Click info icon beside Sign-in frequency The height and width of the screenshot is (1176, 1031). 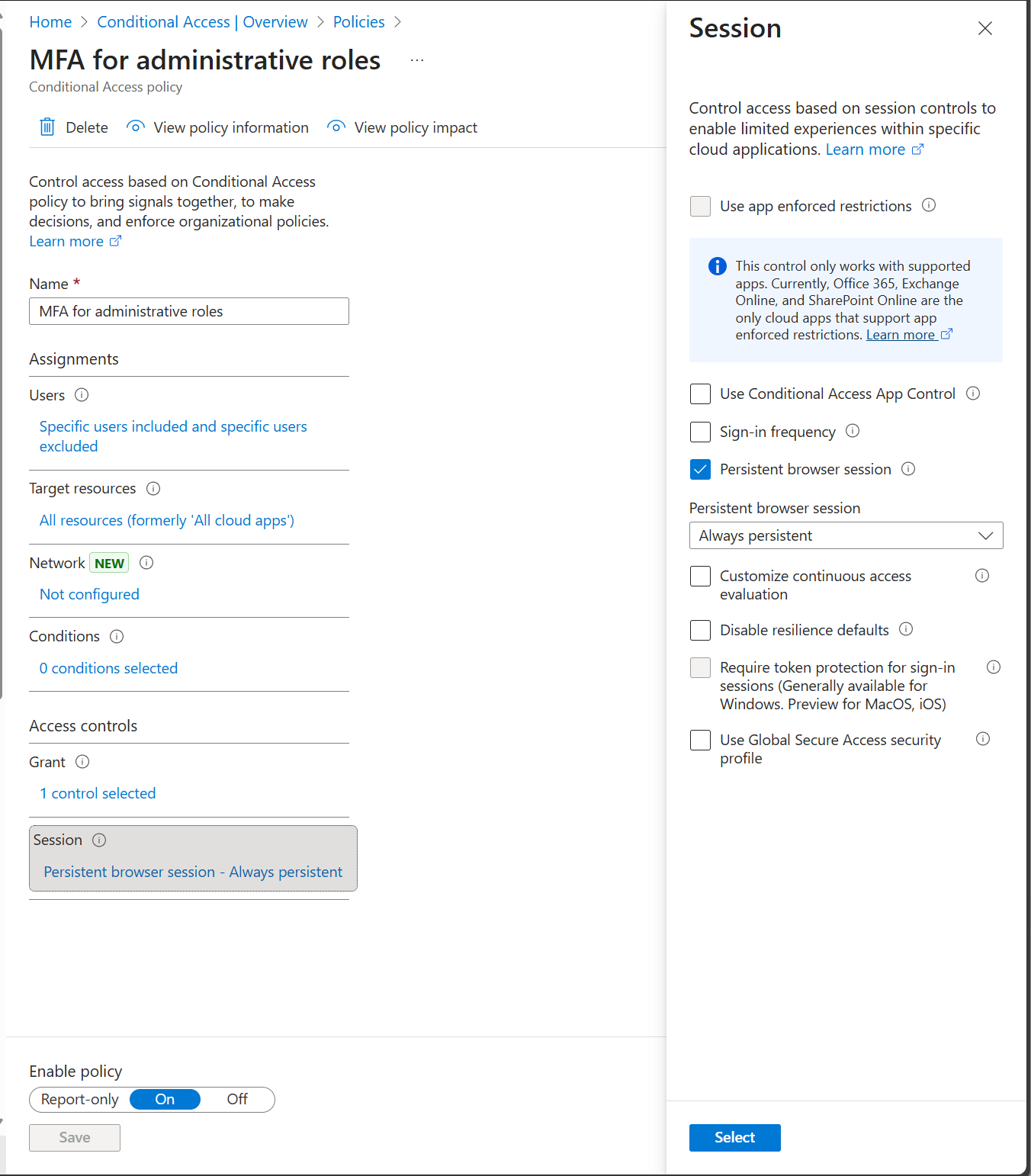(853, 431)
